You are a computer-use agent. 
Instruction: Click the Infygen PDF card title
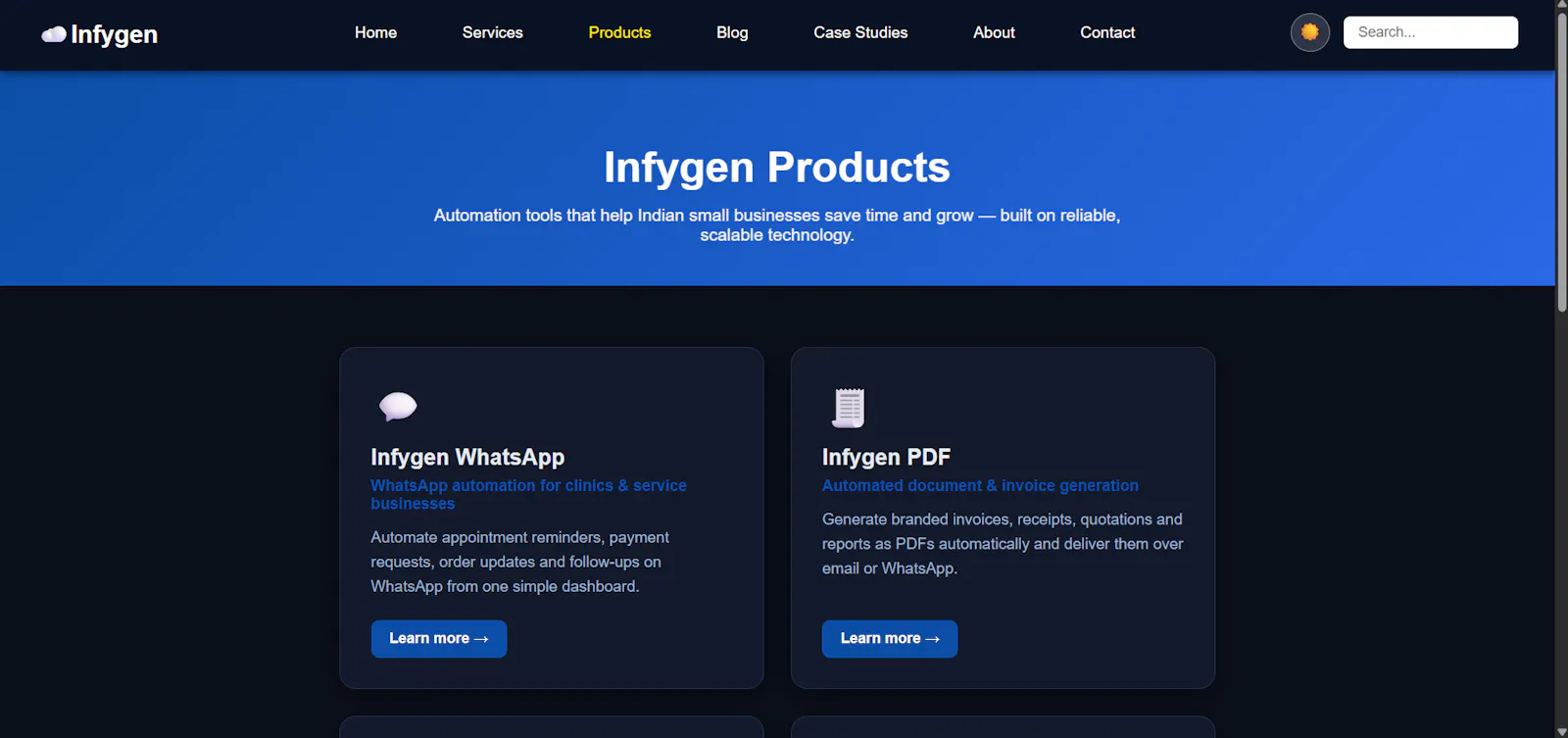(x=886, y=457)
